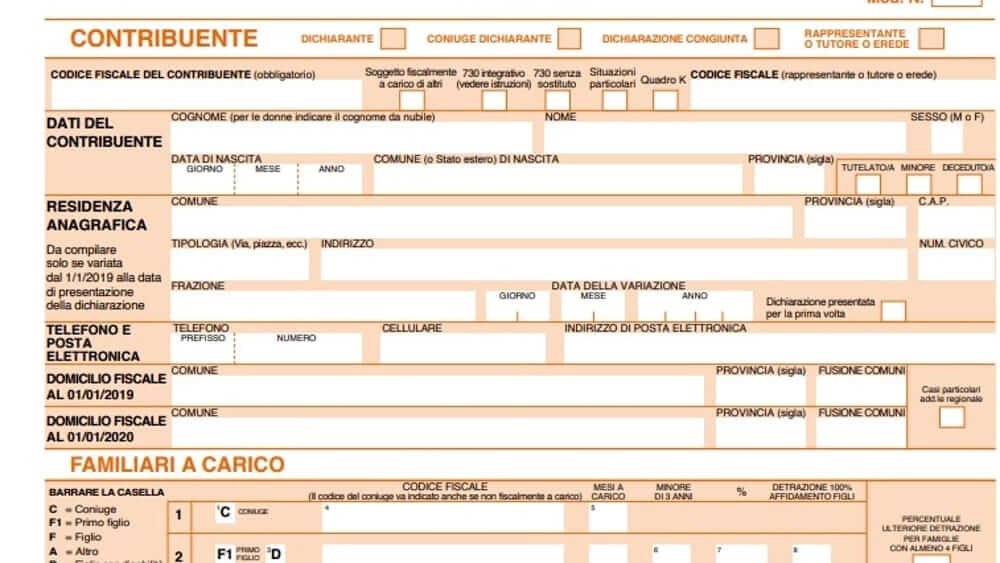Select the Cellulare input field
The image size is (1000, 563).
[x=463, y=348]
